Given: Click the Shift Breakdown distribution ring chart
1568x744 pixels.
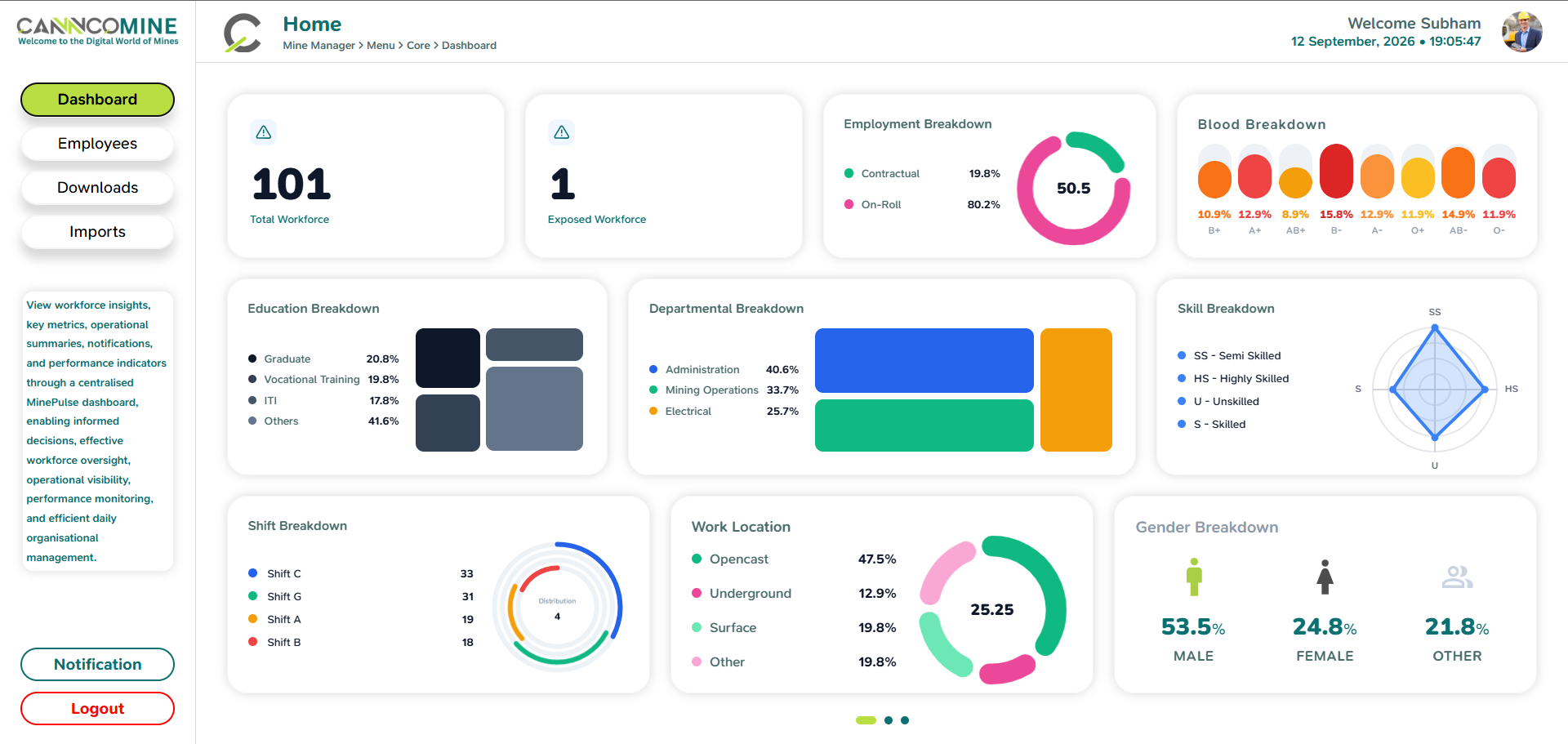Looking at the screenshot, I should (x=558, y=607).
